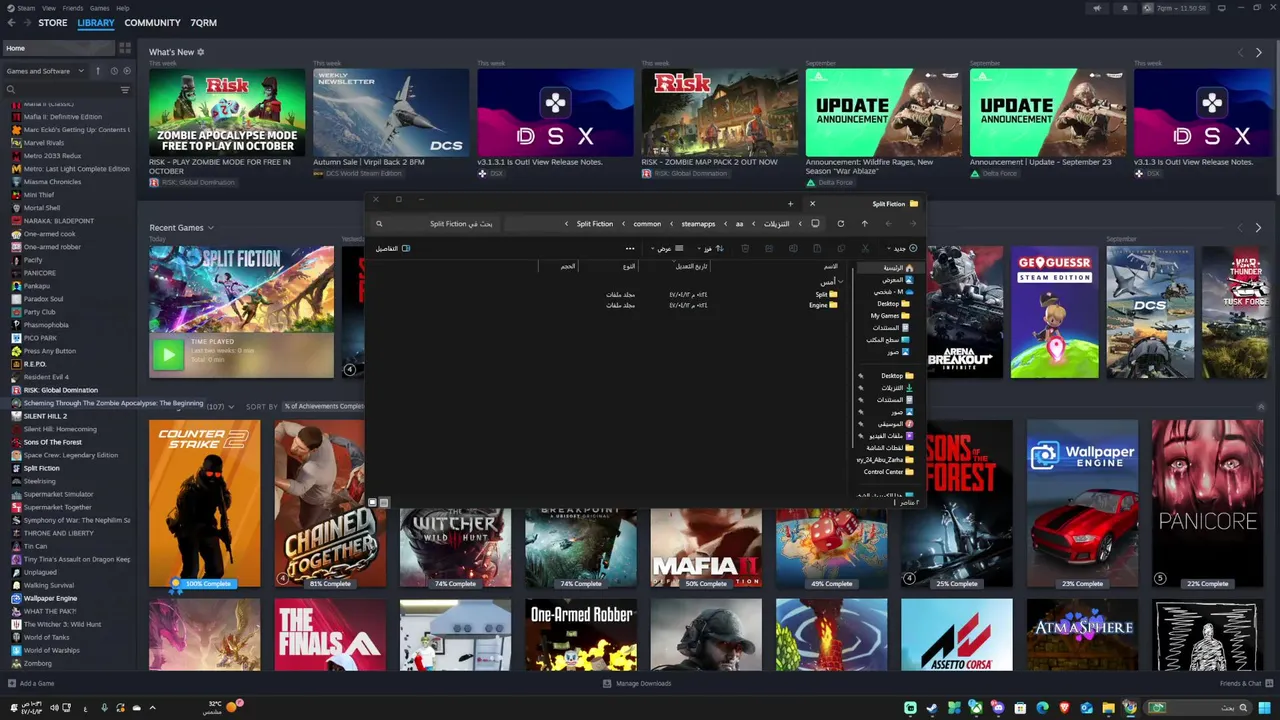Collapse the yesterday group in Explorer
The width and height of the screenshot is (1280, 720).
pyautogui.click(x=841, y=282)
